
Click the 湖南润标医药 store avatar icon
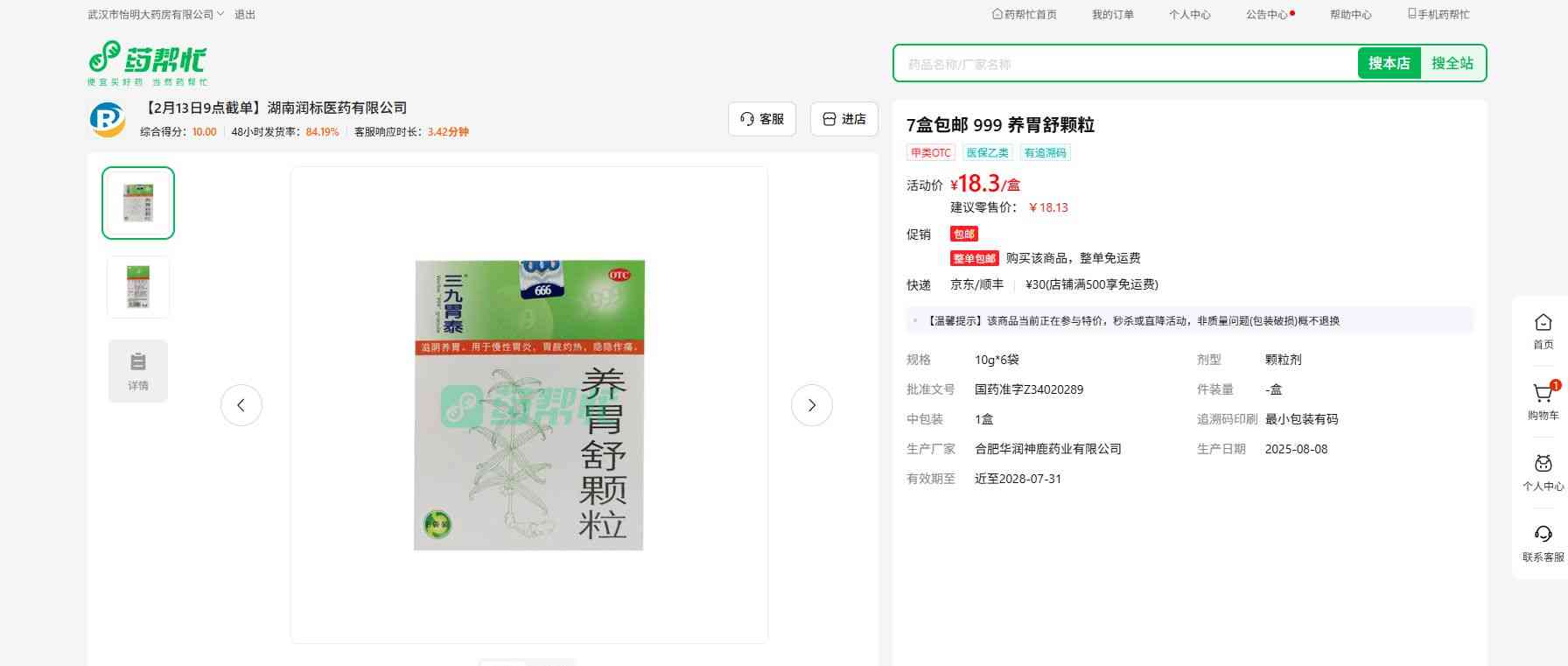coord(108,120)
